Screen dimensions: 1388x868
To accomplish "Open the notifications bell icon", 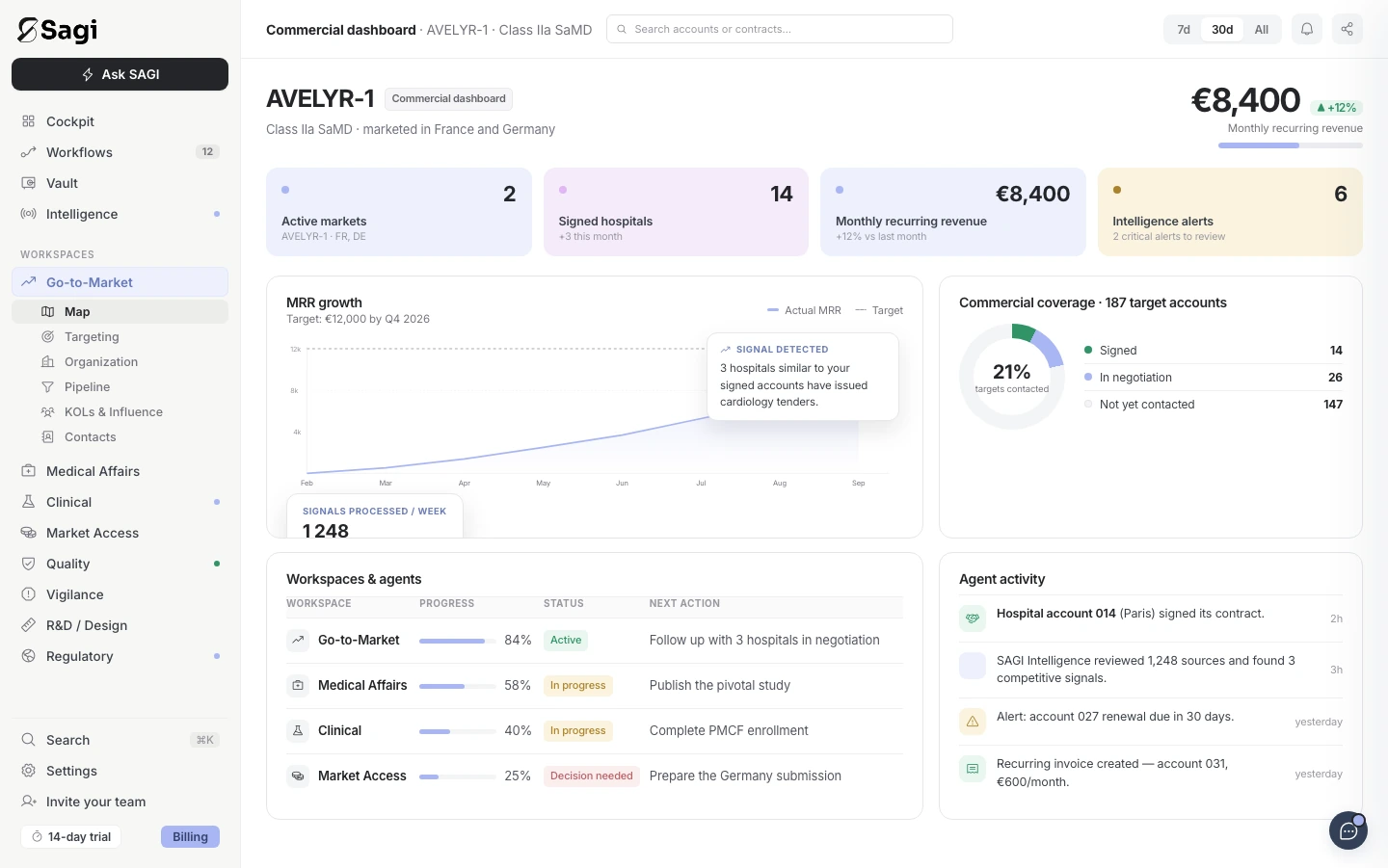I will pos(1307,30).
